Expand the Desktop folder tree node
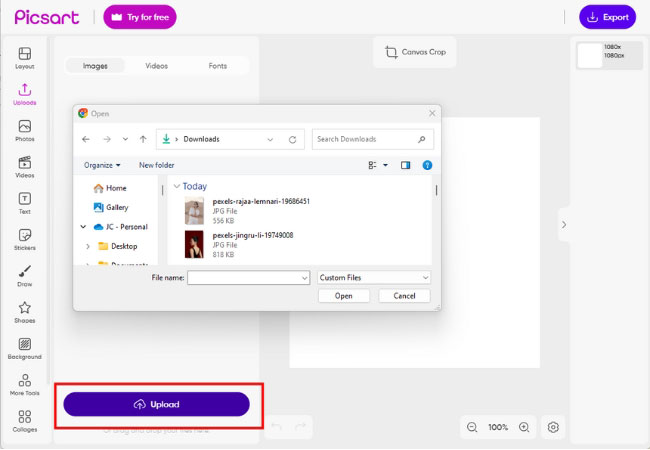This screenshot has height=450, width=650. [x=87, y=246]
